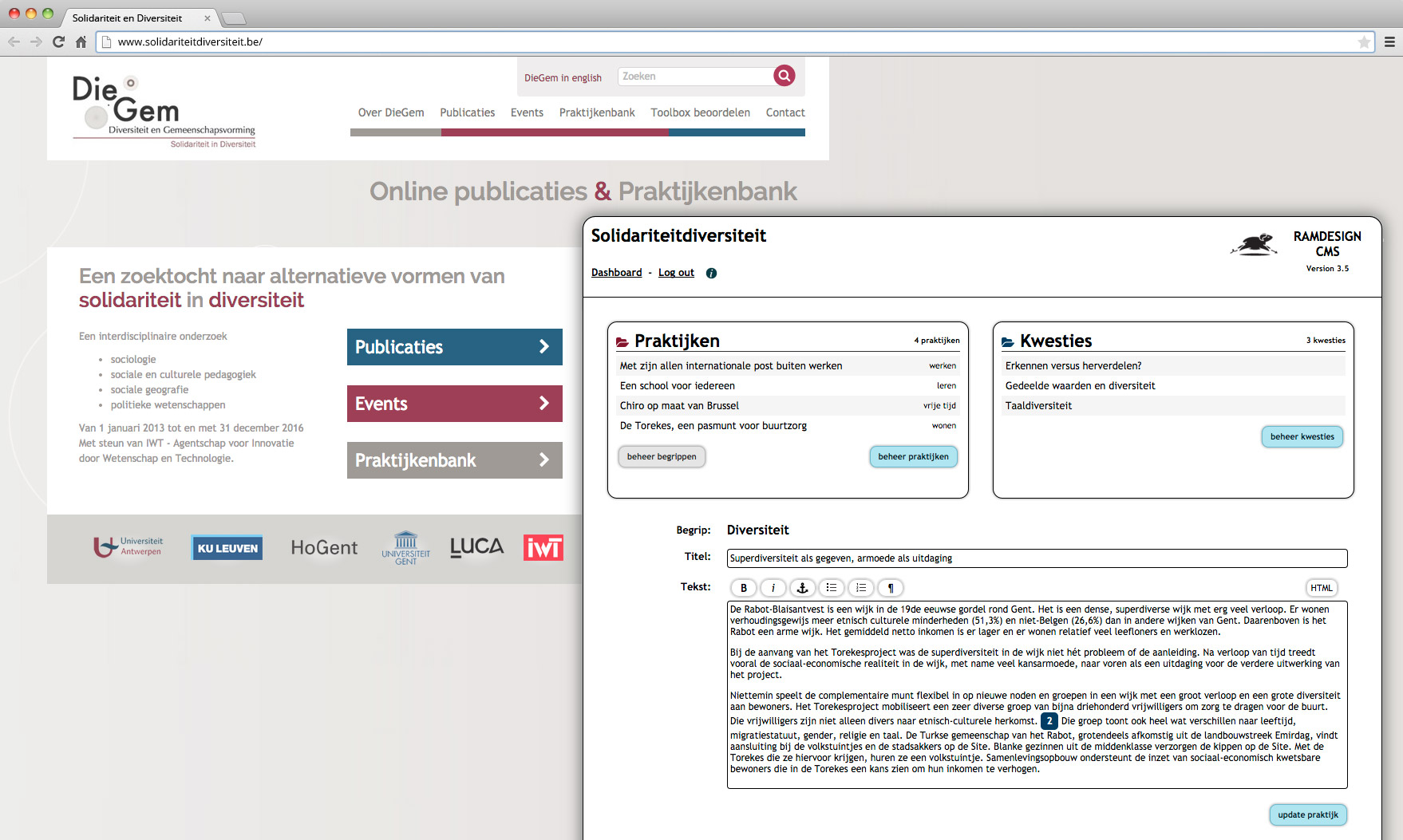The width and height of the screenshot is (1403, 840).
Task: Insert a link with the anchor icon
Action: click(x=802, y=588)
